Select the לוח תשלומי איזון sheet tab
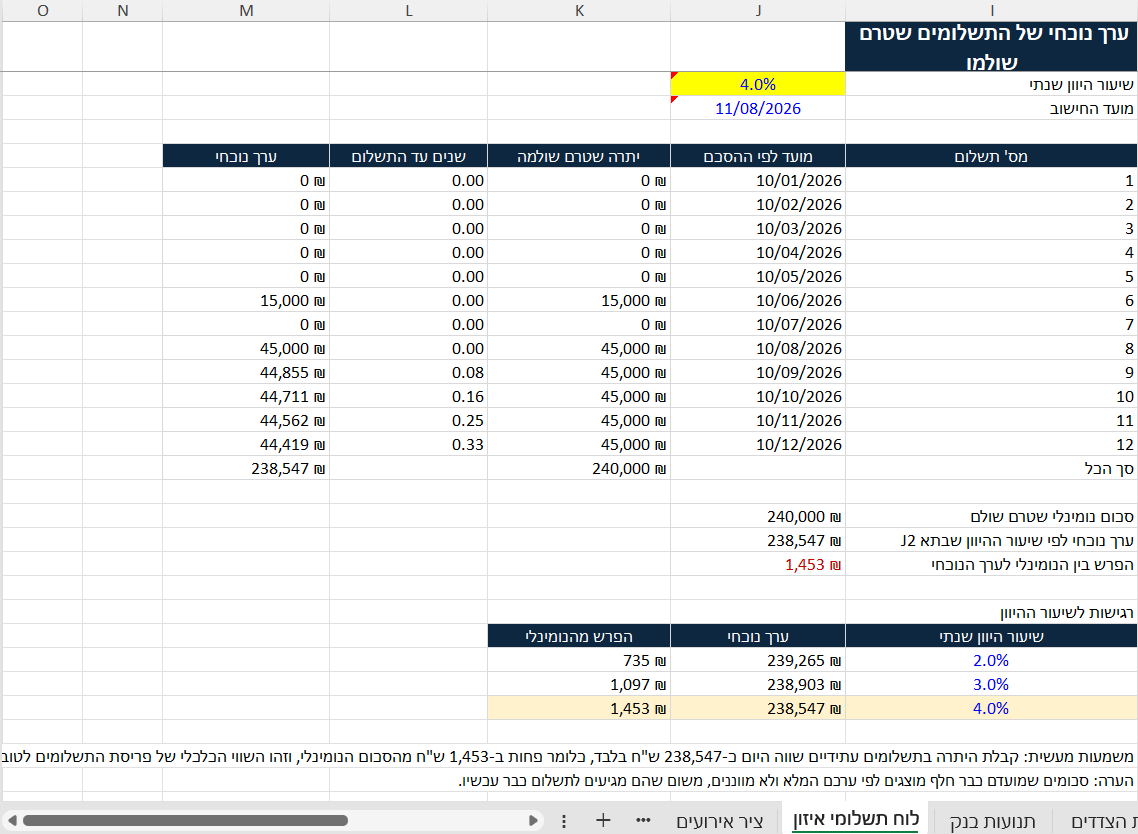This screenshot has height=834, width=1138. click(x=856, y=819)
